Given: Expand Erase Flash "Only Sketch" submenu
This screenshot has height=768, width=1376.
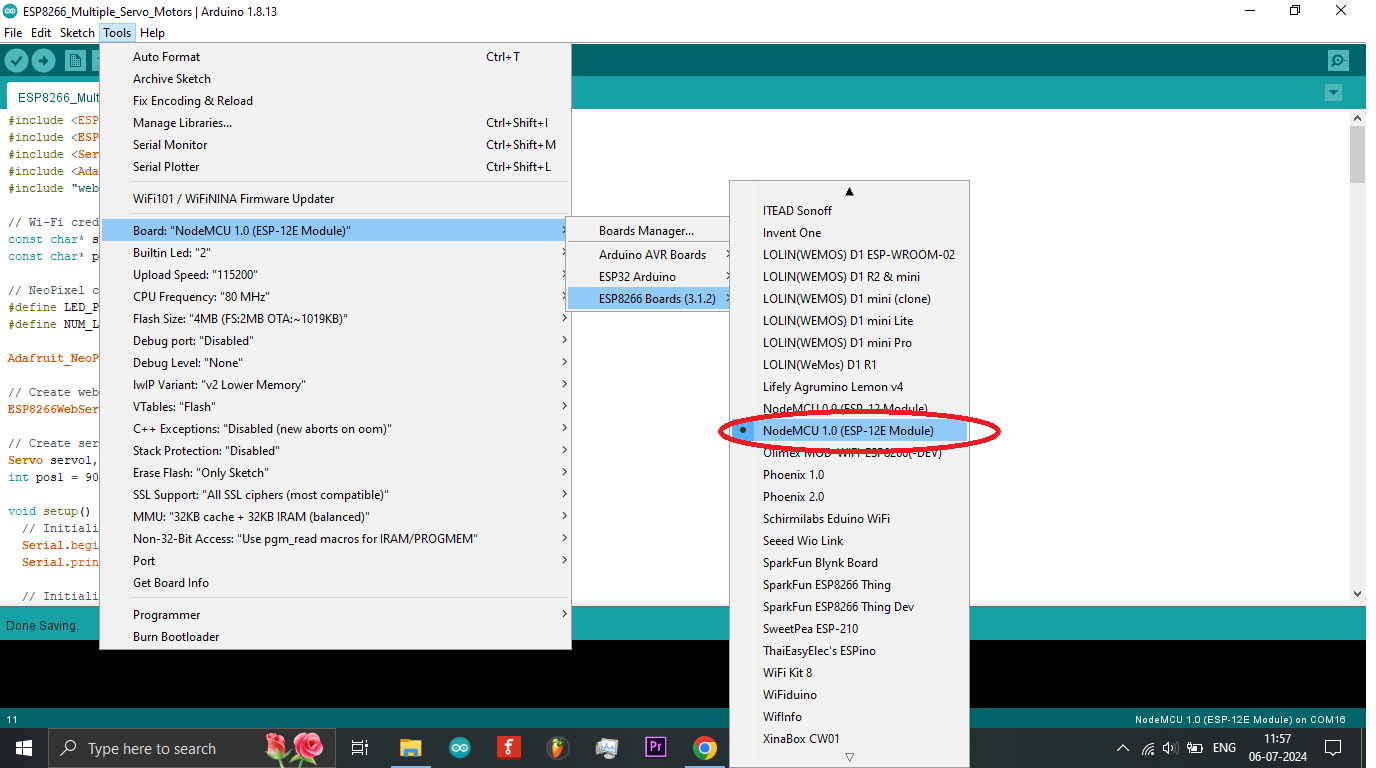Looking at the screenshot, I should point(335,473).
